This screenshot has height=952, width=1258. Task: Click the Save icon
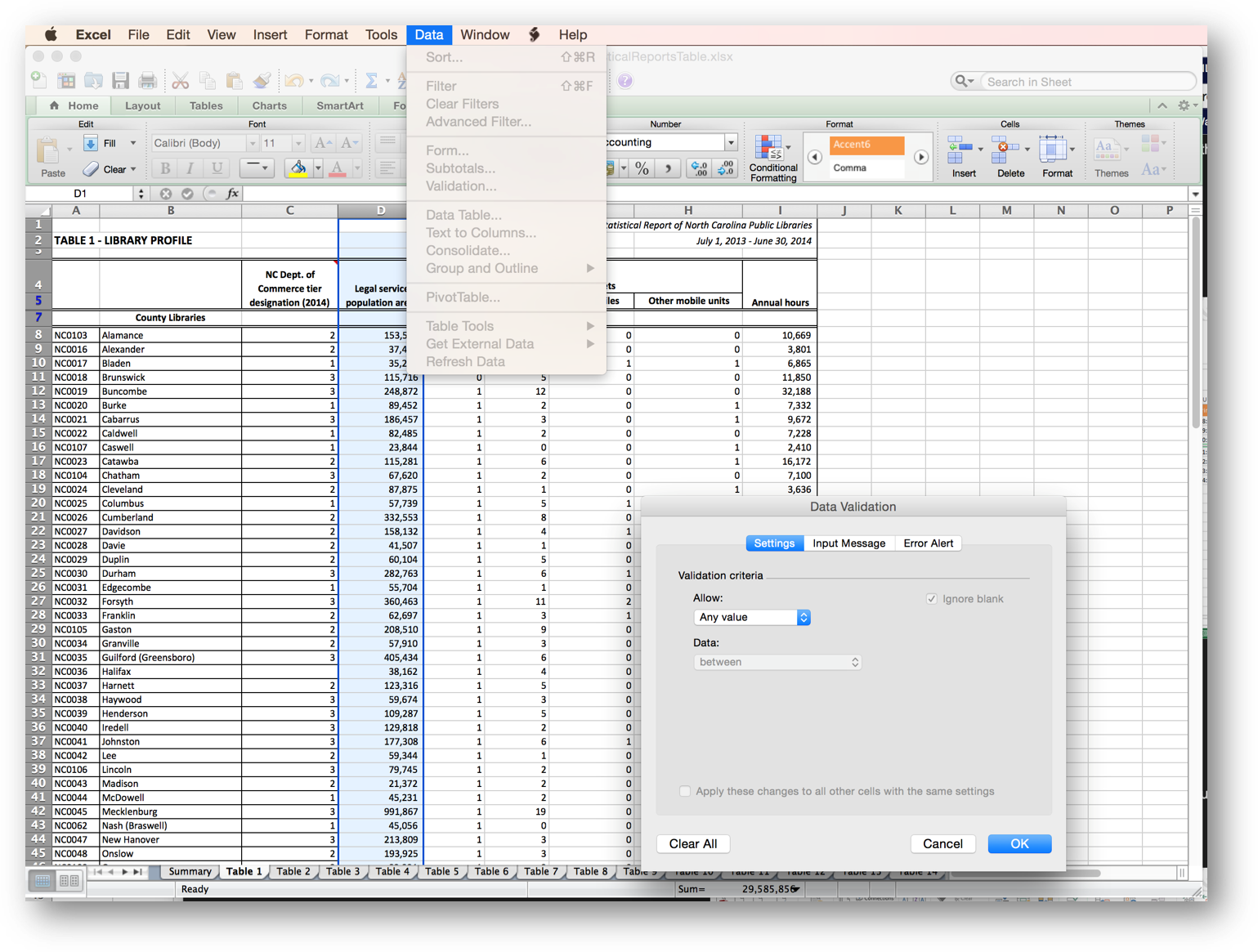[x=121, y=81]
